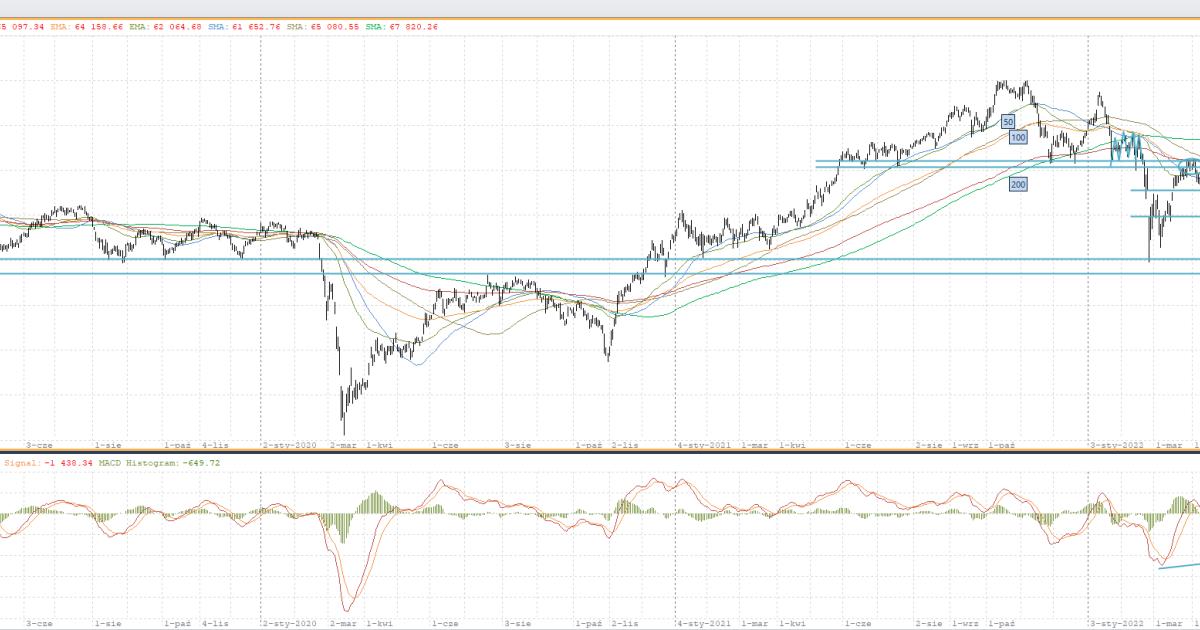1200x630 pixels.
Task: Click the divider between price chart and MACD panel
Action: tap(600, 452)
